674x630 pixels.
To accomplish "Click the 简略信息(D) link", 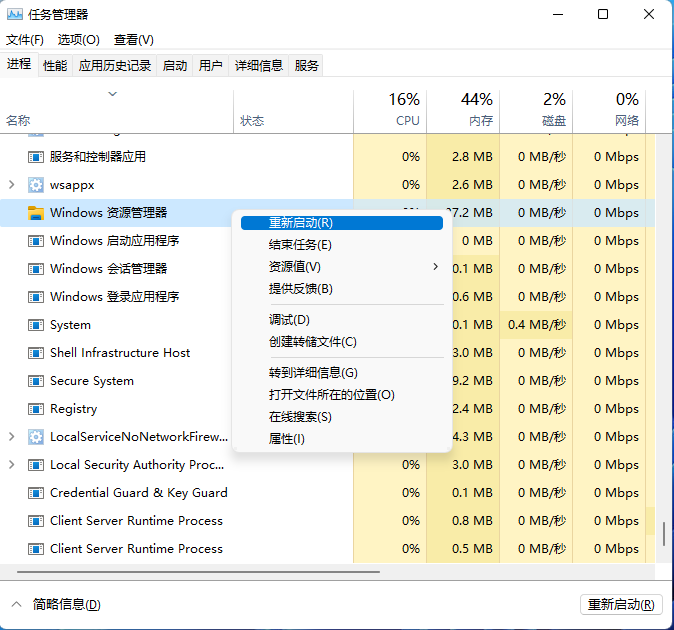I will (x=66, y=604).
